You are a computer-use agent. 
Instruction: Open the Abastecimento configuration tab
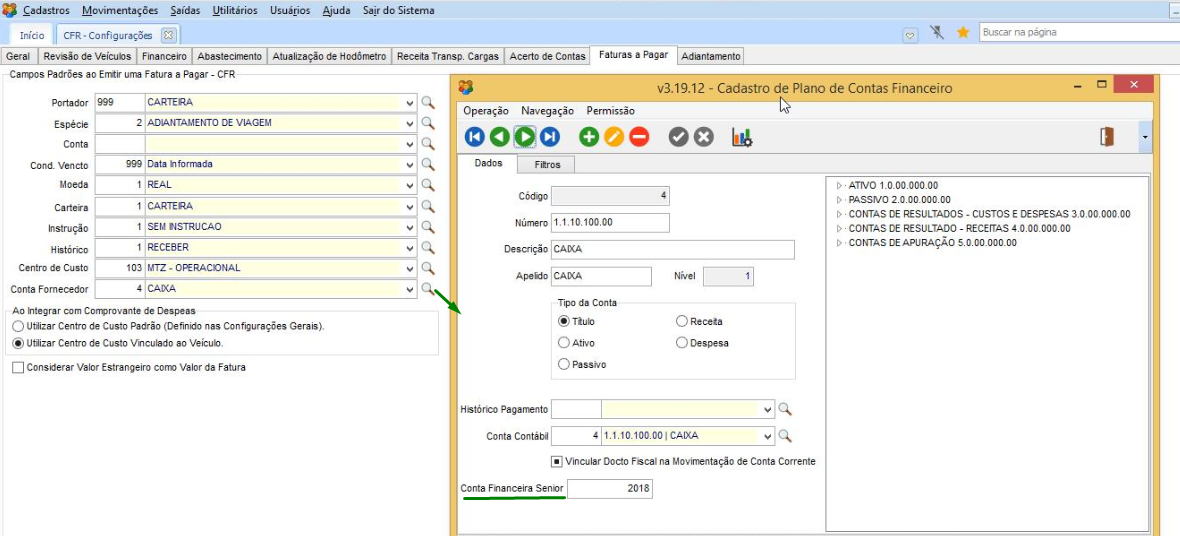coord(229,56)
